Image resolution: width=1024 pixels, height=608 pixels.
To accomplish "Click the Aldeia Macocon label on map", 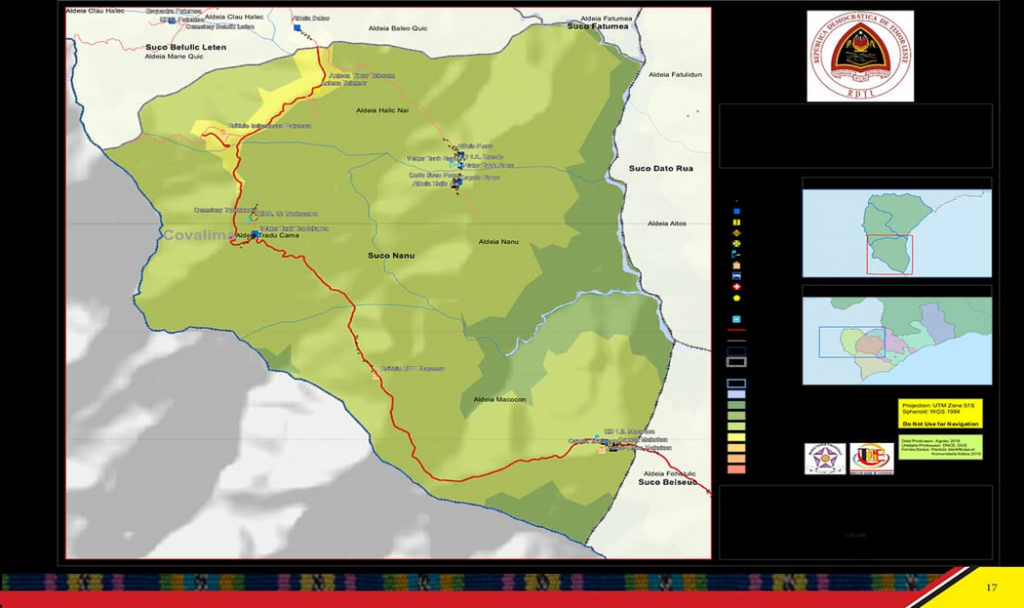I will coord(500,400).
